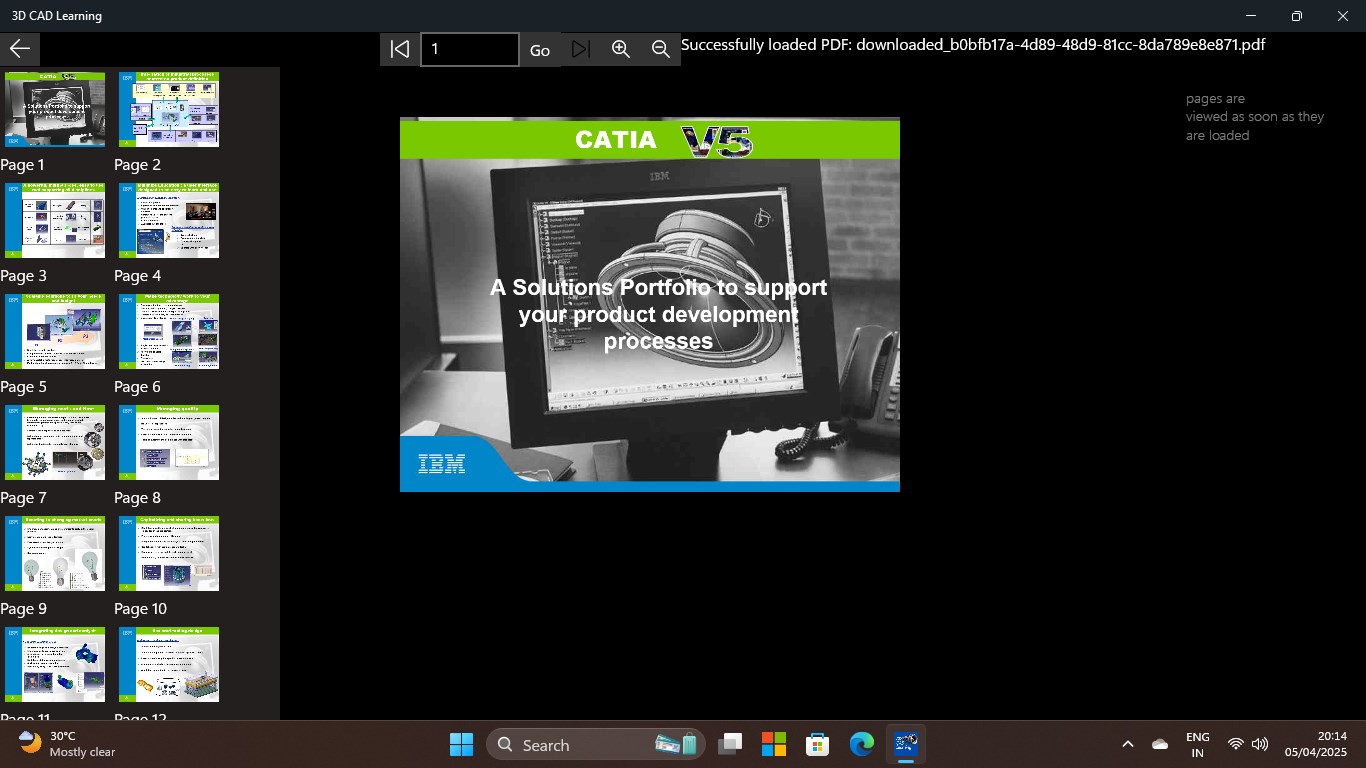Select the 'Page 5' label

click(x=23, y=387)
